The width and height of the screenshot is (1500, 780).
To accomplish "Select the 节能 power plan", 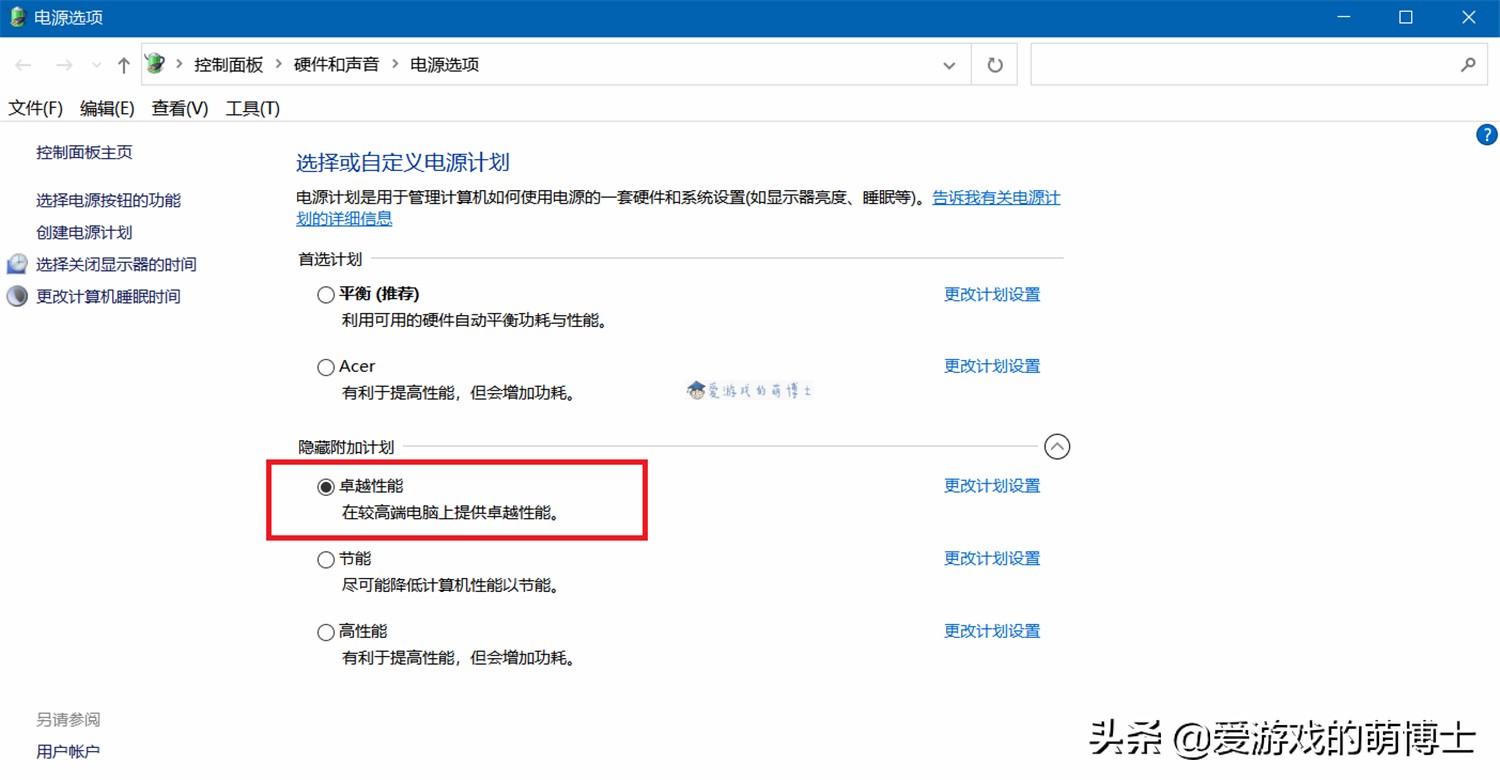I will [x=325, y=558].
